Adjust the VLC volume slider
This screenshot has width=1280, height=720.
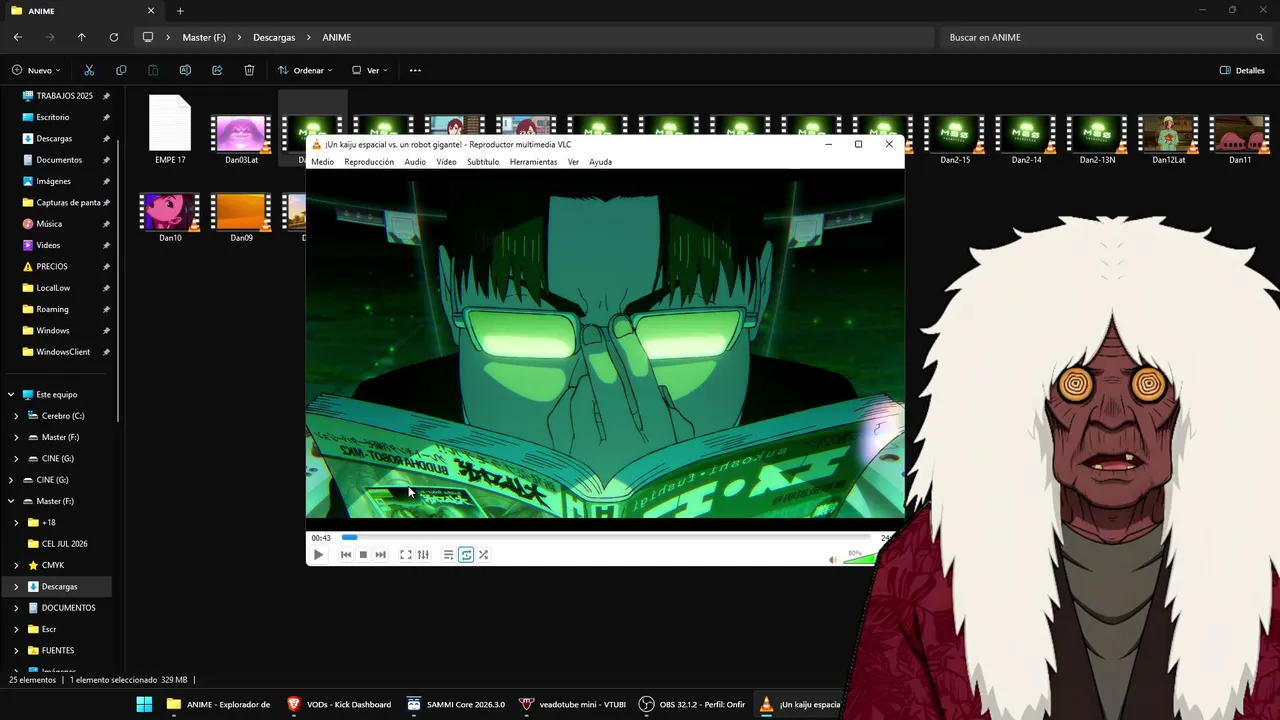coord(862,557)
